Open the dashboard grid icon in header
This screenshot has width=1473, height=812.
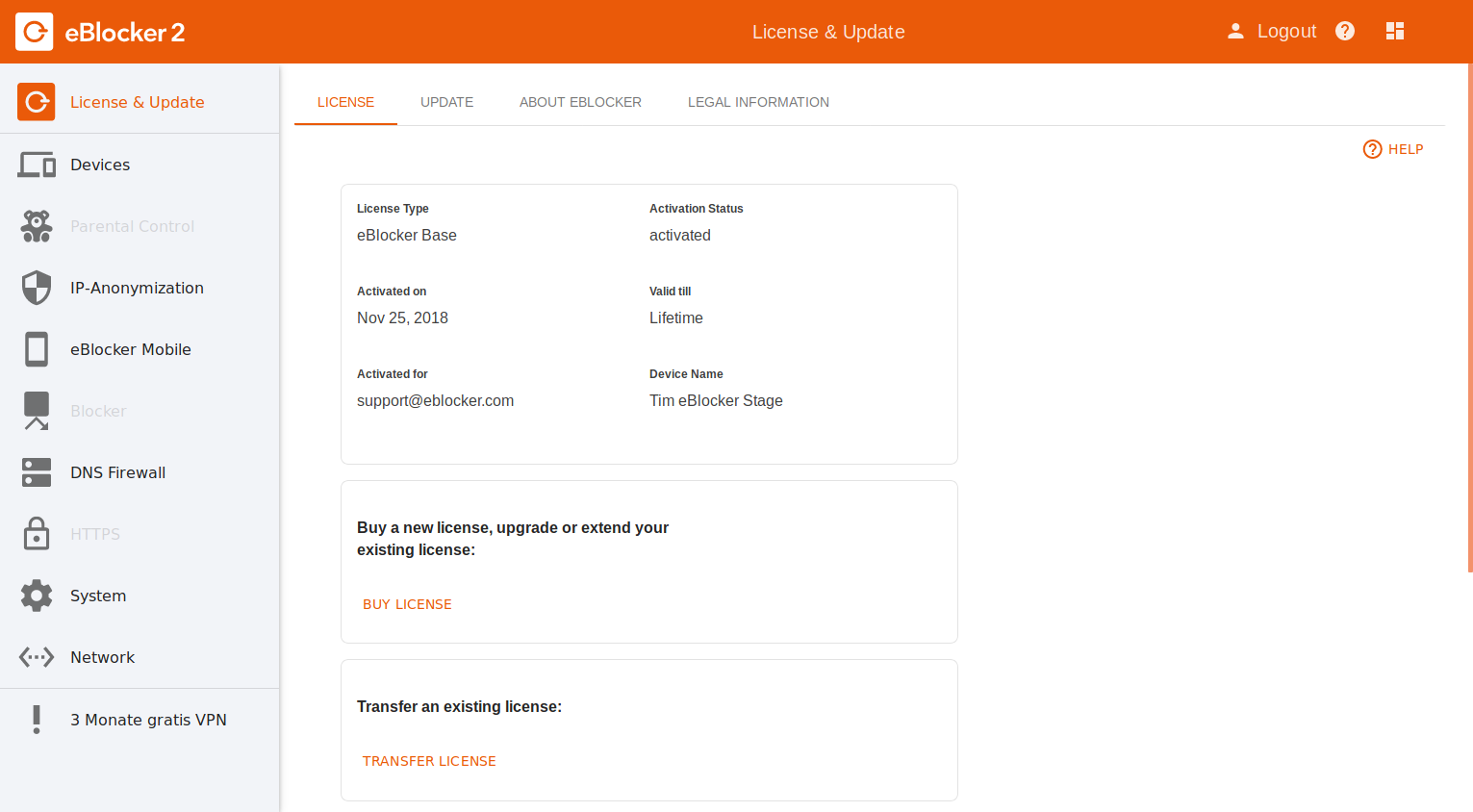[x=1395, y=32]
